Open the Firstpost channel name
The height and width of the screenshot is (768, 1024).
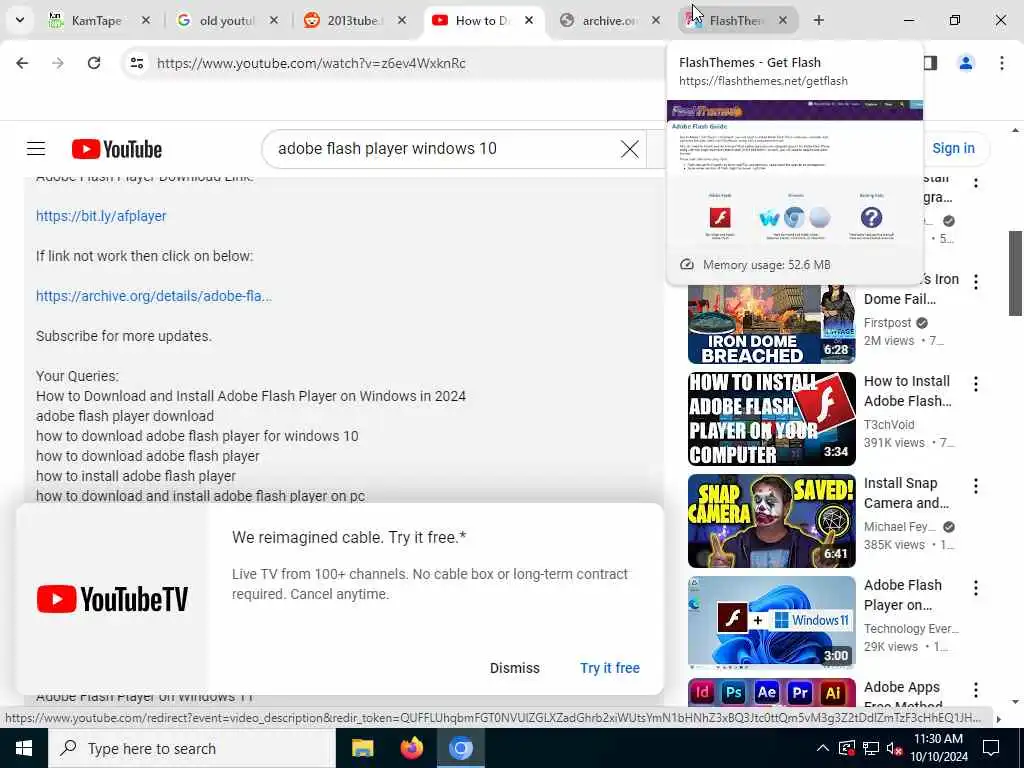887,323
